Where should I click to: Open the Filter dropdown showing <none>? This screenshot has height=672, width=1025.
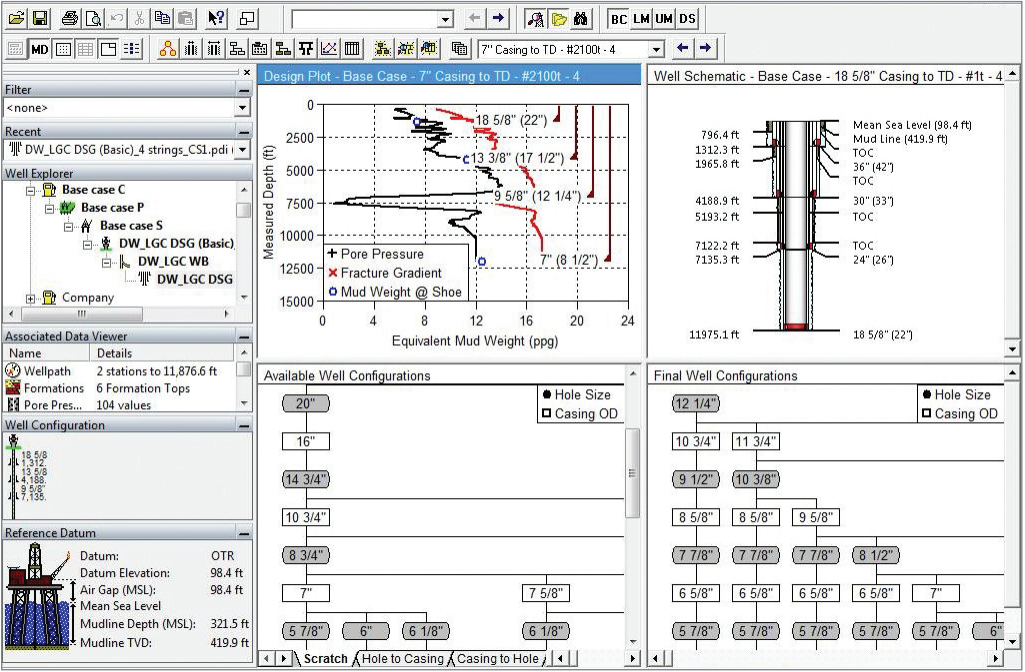243,108
